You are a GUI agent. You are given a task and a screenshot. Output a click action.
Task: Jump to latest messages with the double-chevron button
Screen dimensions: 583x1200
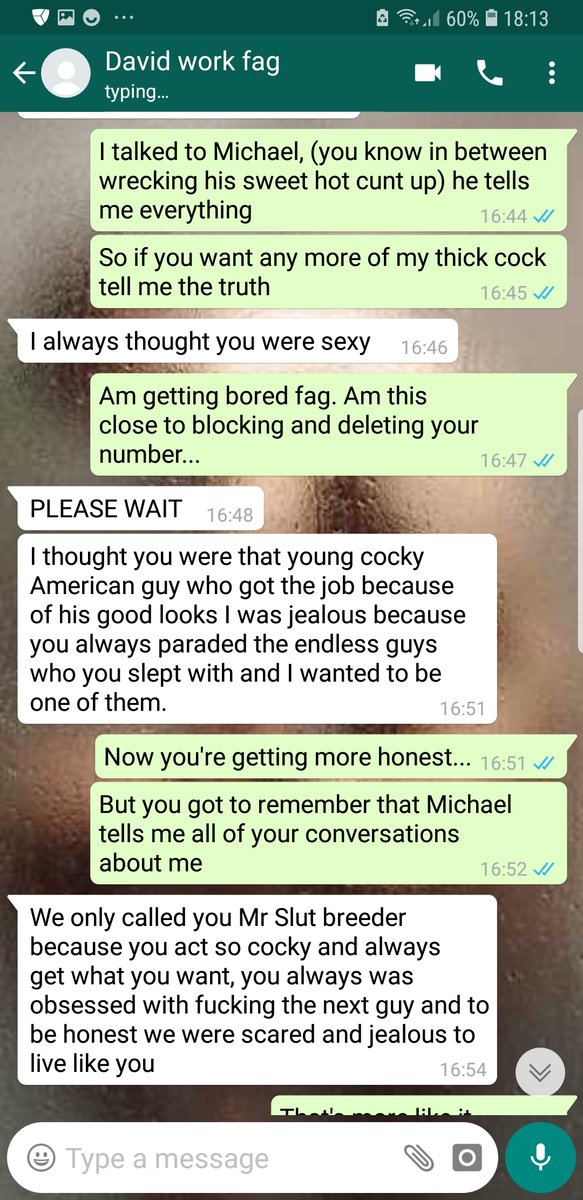[540, 1071]
